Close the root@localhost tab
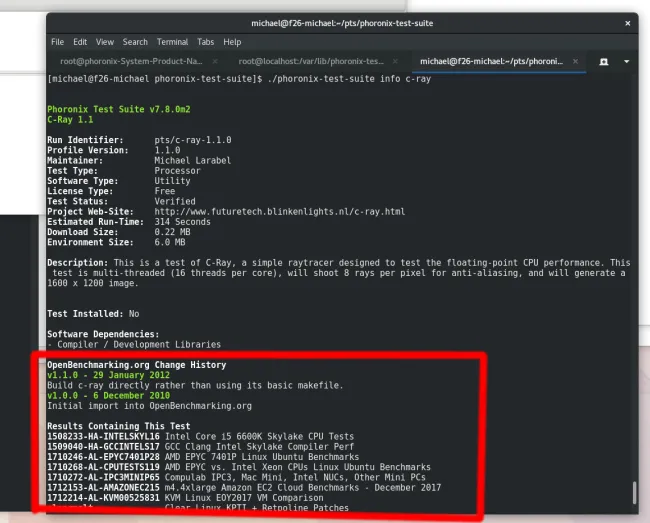The image size is (650, 523). point(395,61)
